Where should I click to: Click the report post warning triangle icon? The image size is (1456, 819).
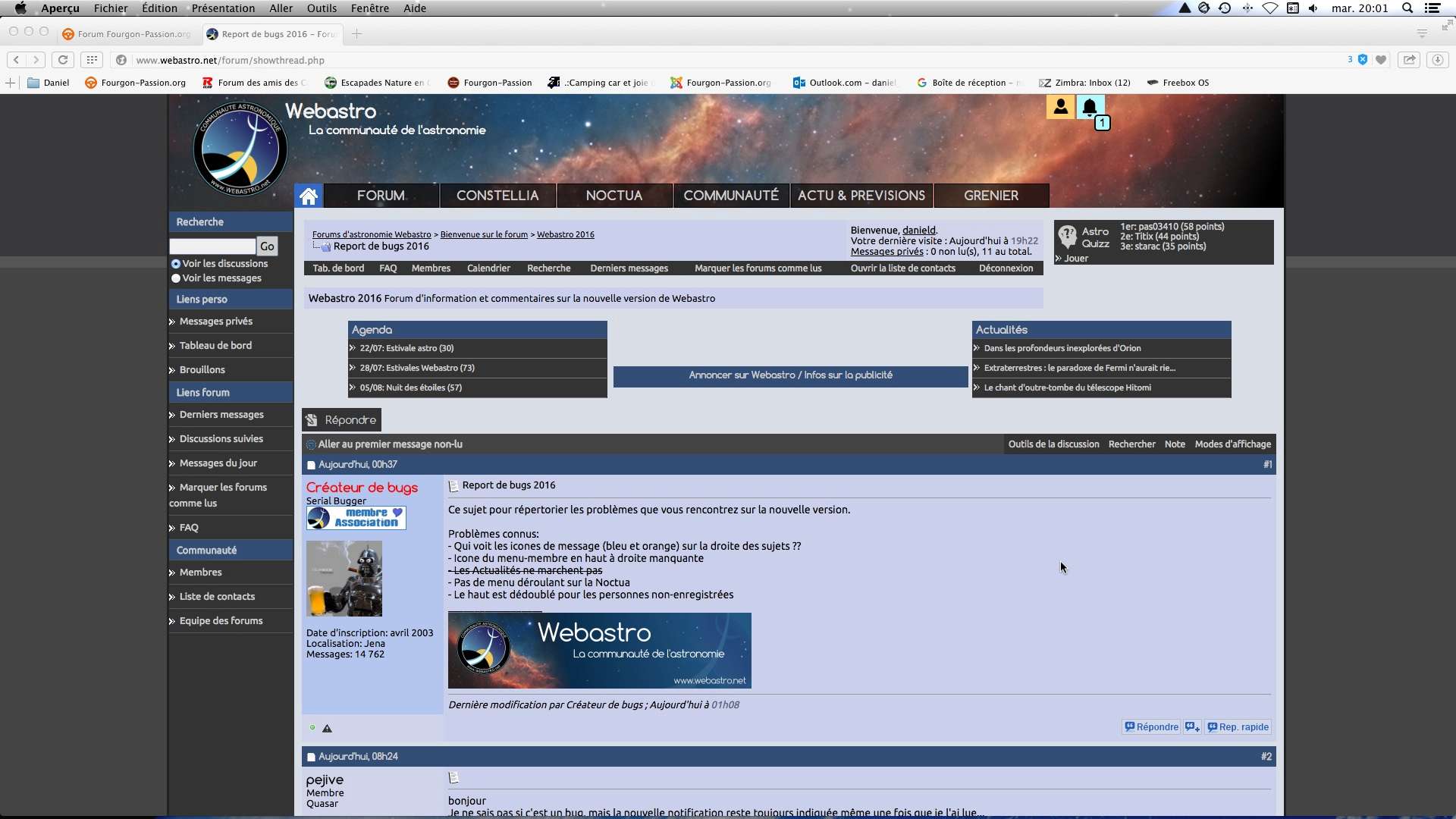point(327,729)
